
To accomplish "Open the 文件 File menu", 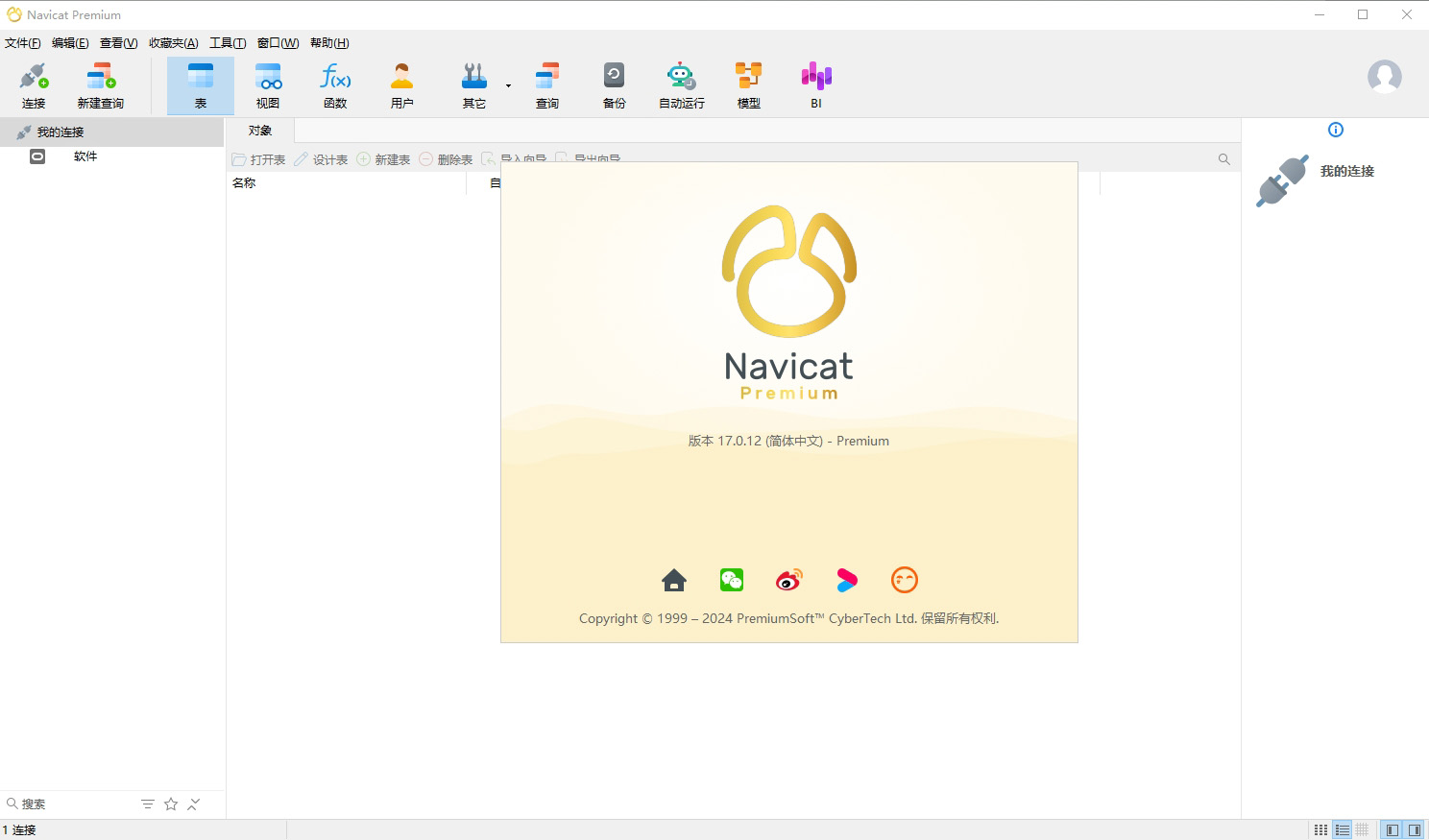I will (23, 43).
